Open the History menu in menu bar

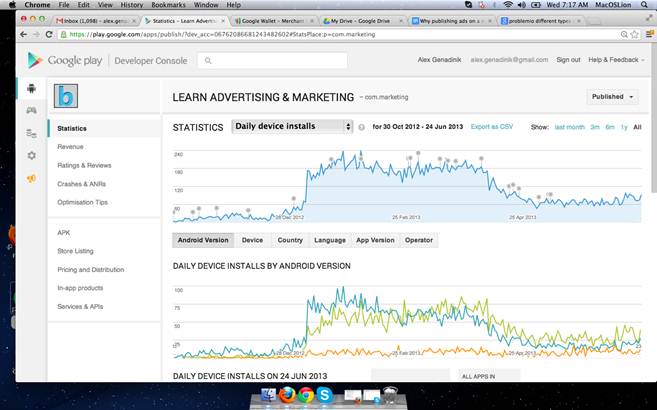tap(132, 5)
